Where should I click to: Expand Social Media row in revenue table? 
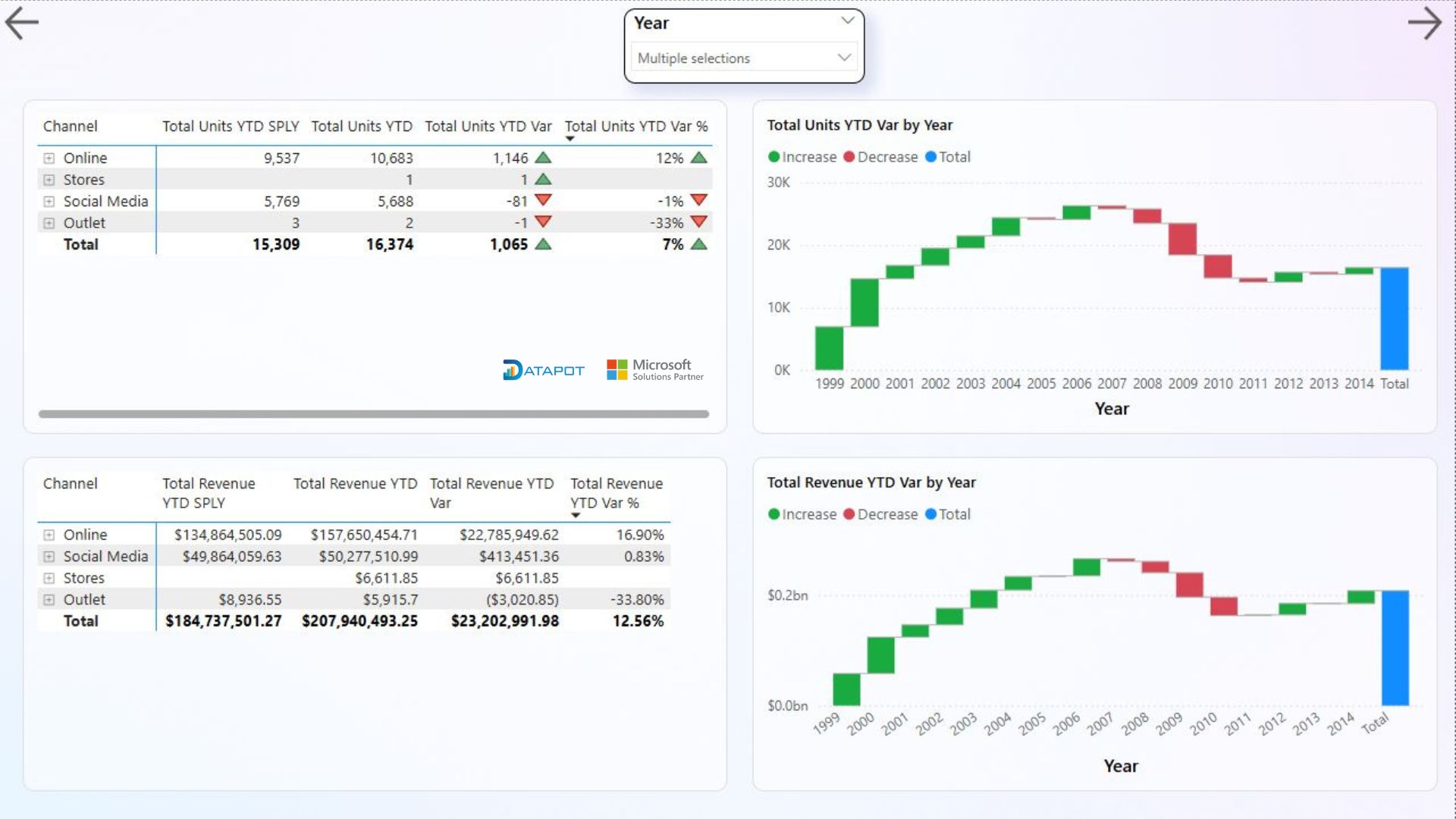[49, 557]
